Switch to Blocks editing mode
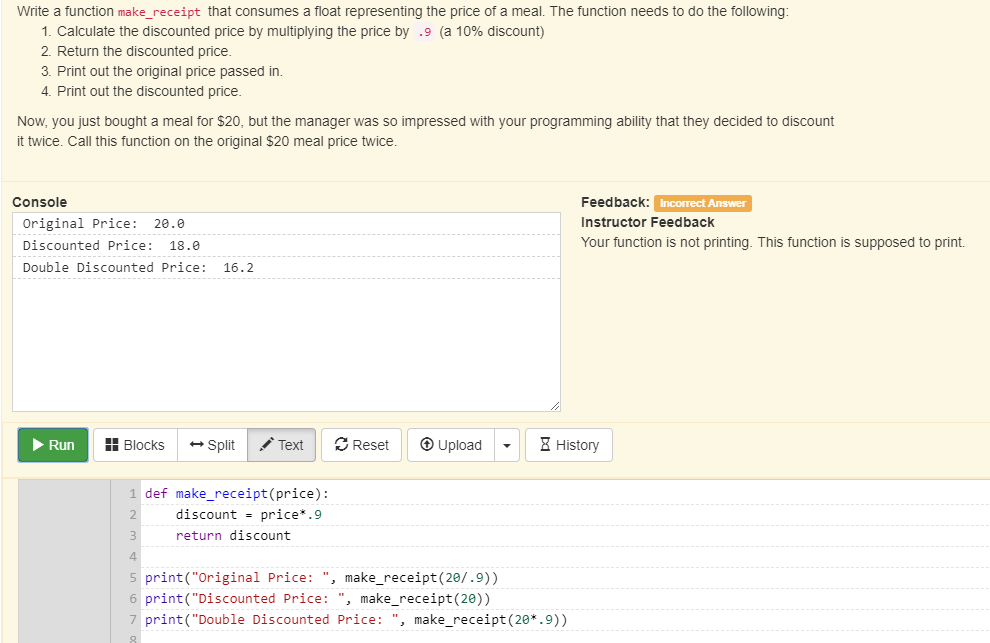 134,445
